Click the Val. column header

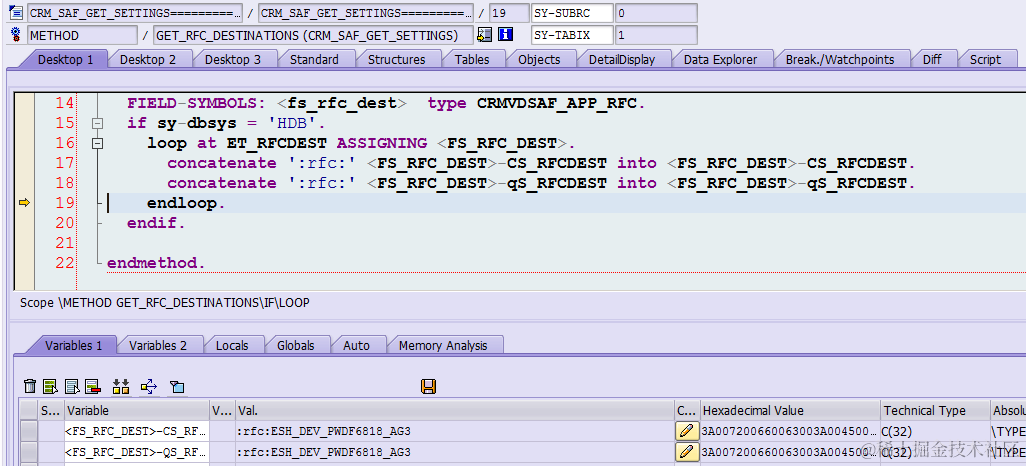click(x=455, y=410)
